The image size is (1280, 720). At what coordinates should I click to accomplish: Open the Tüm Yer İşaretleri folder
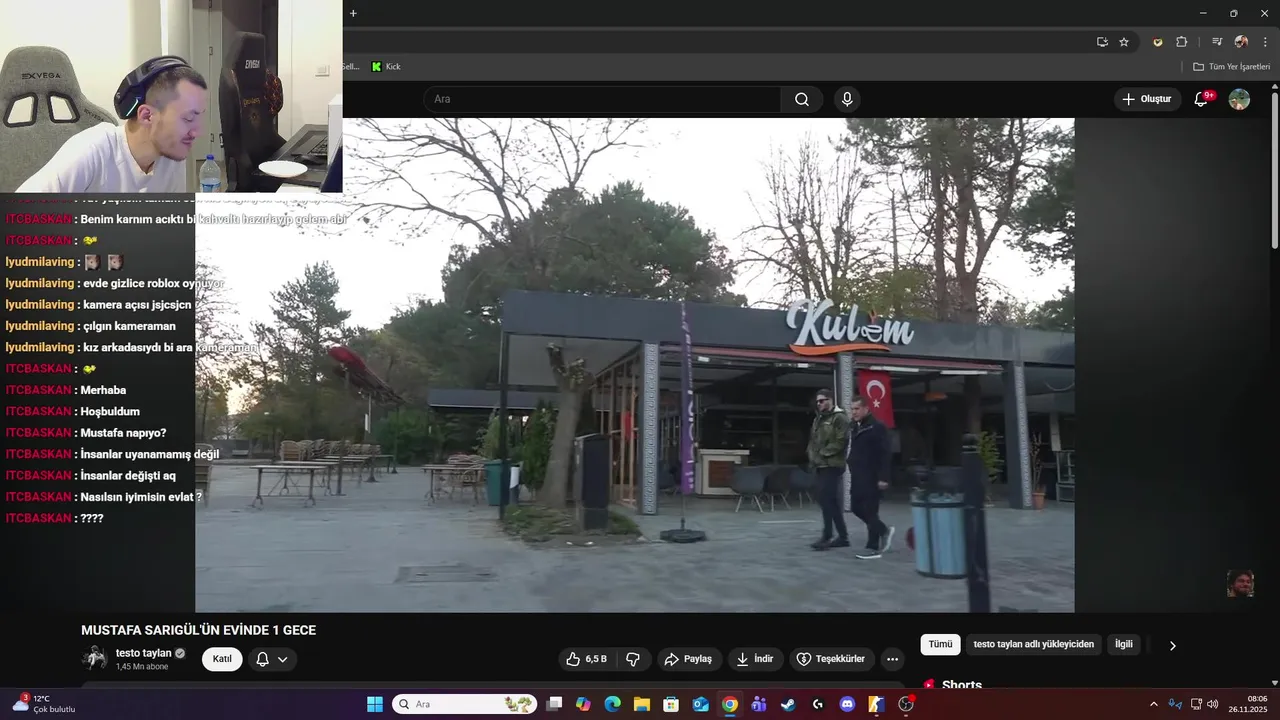[1231, 67]
